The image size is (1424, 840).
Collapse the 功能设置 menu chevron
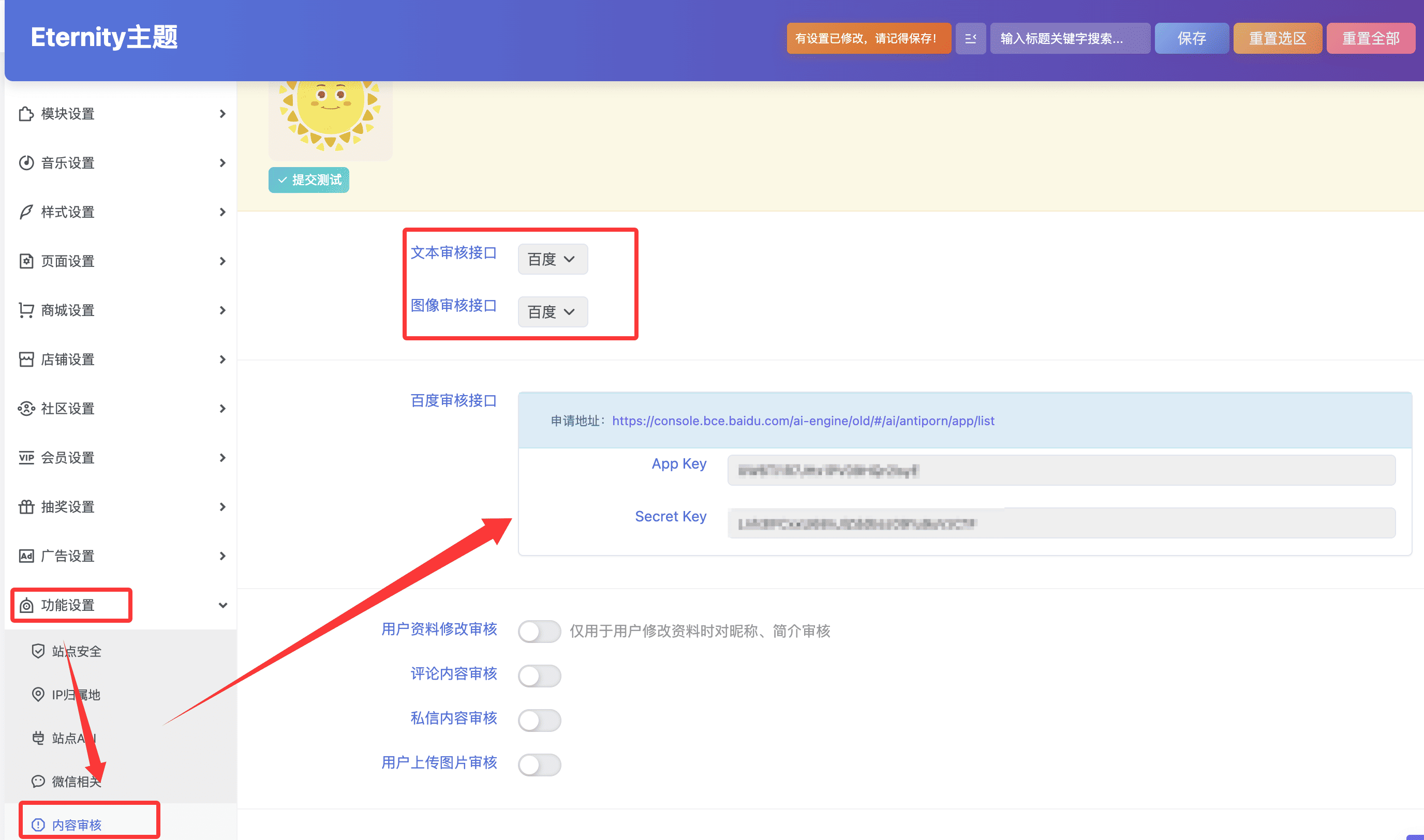coord(222,605)
